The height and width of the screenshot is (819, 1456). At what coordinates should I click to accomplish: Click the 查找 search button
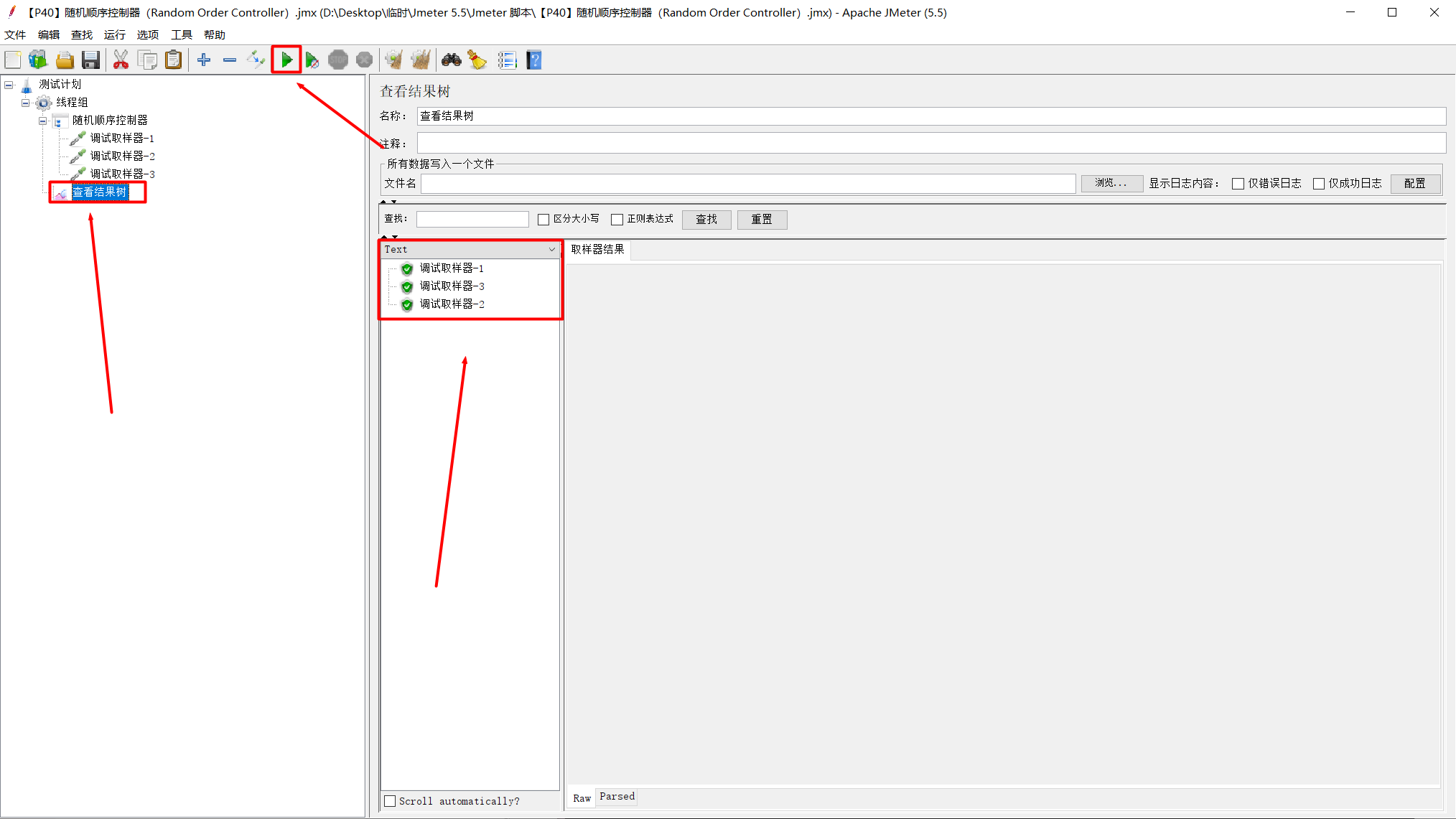point(706,219)
